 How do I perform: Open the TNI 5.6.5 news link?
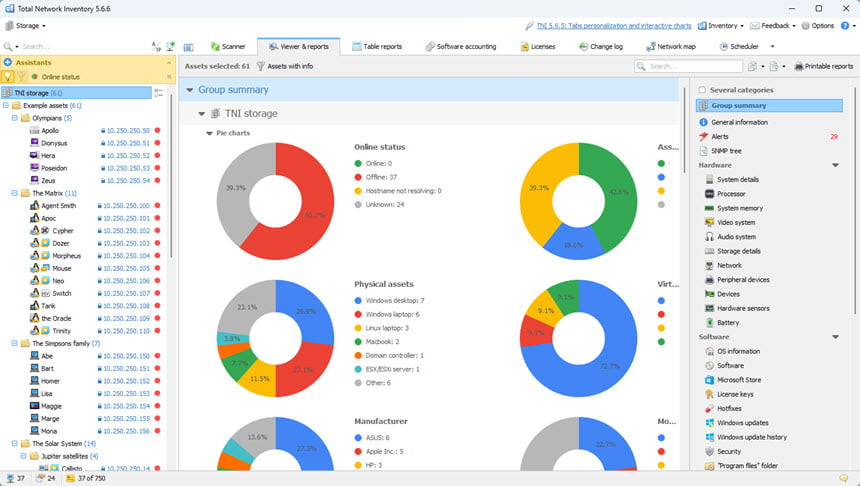point(614,26)
